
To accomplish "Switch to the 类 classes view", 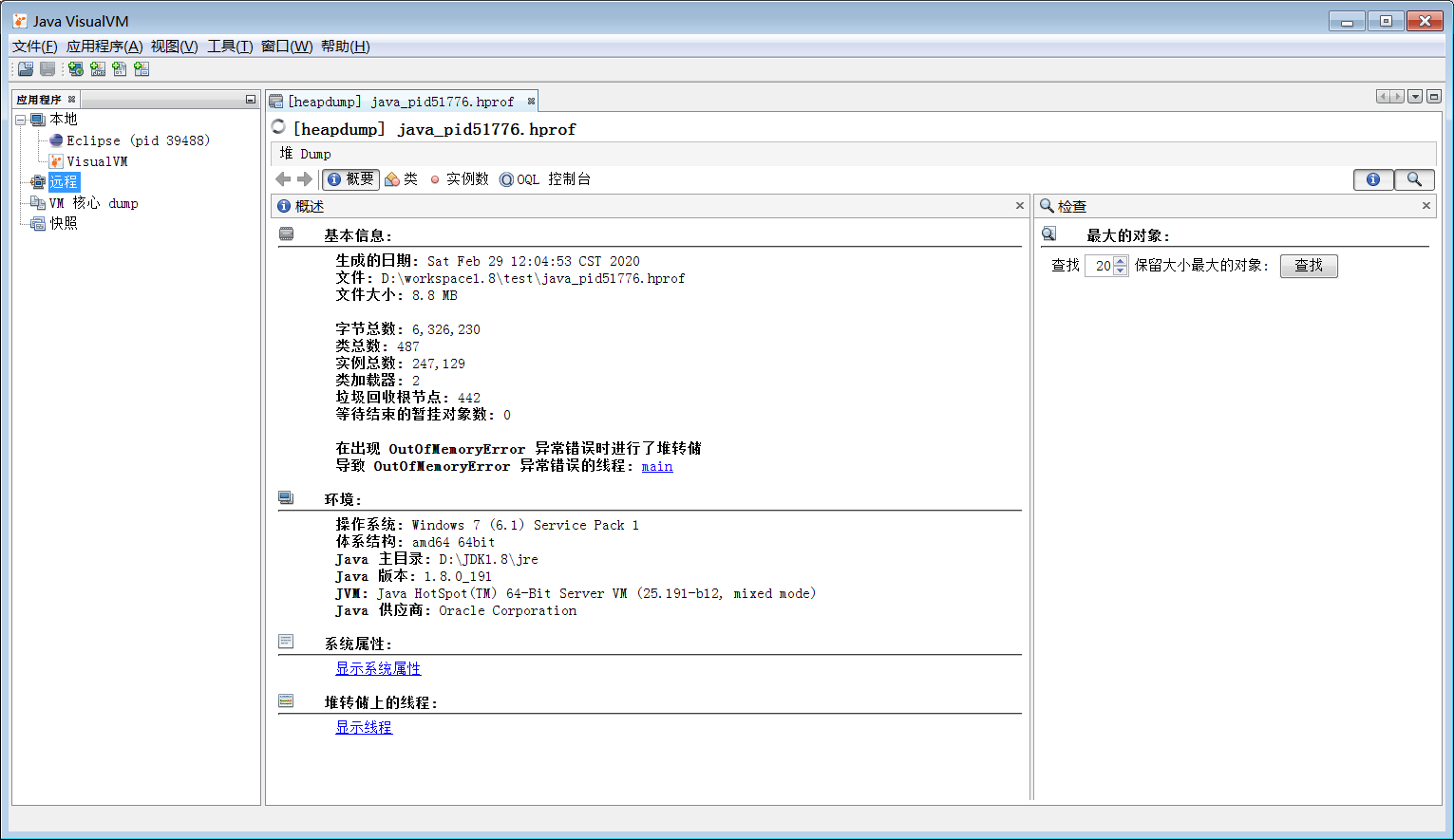I will [x=401, y=179].
